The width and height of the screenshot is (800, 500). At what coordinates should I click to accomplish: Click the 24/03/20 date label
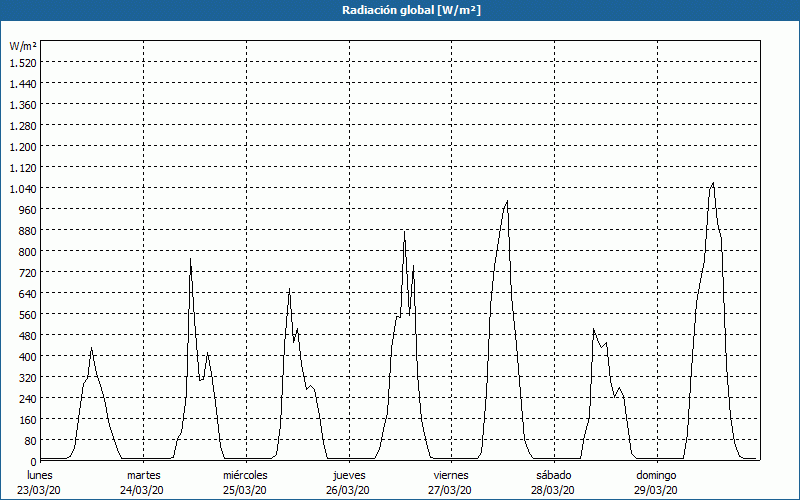tap(142, 490)
